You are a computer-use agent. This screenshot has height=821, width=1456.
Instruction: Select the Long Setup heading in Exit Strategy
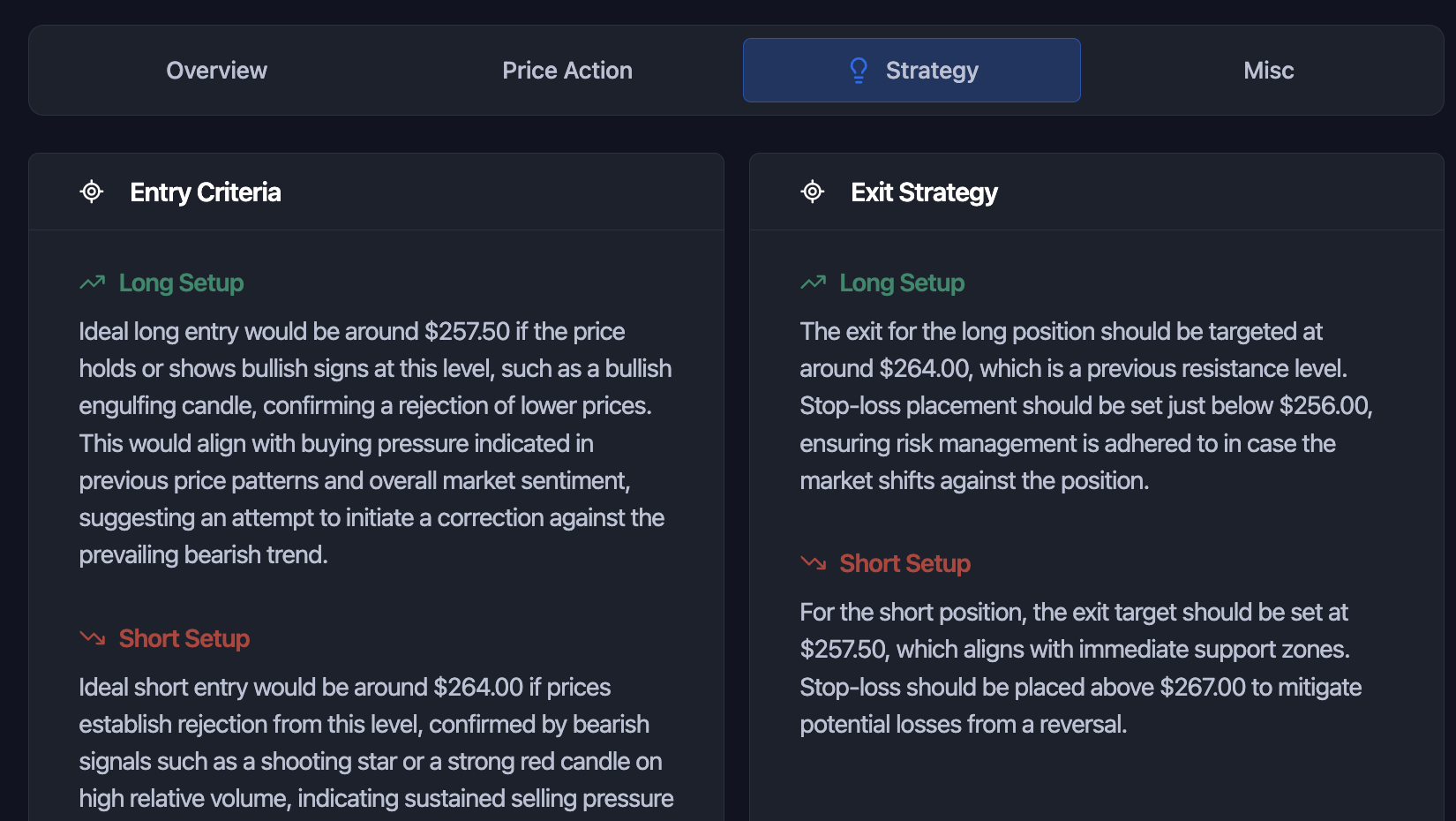click(902, 283)
